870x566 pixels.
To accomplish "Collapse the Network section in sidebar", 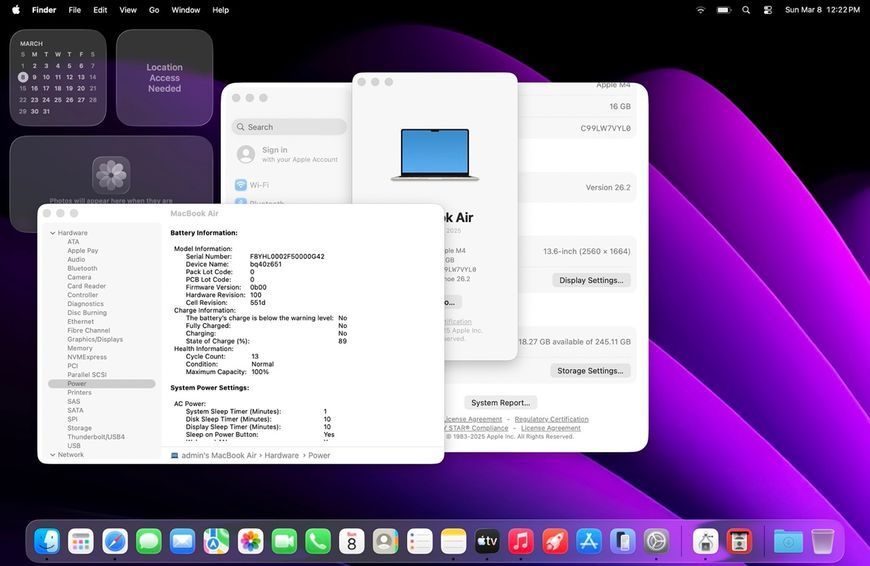I will pyautogui.click(x=53, y=454).
